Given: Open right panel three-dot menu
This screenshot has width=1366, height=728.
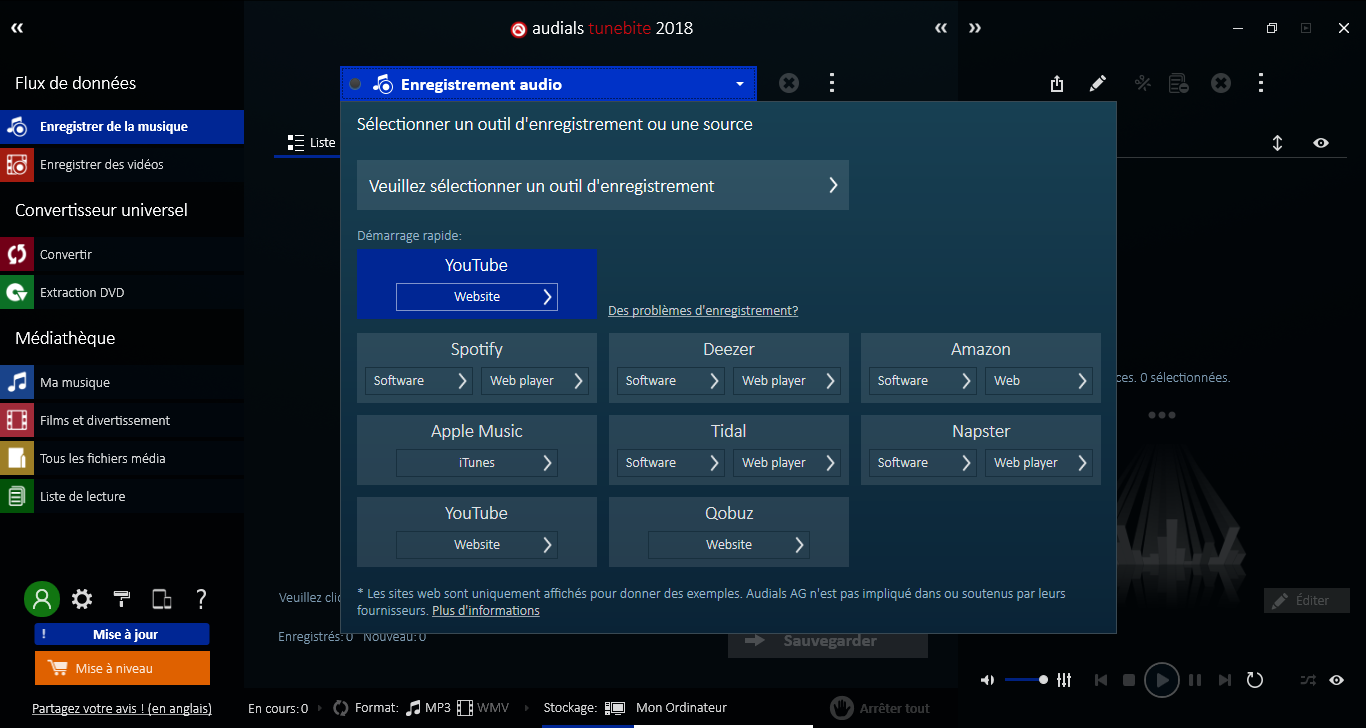Looking at the screenshot, I should [1261, 83].
